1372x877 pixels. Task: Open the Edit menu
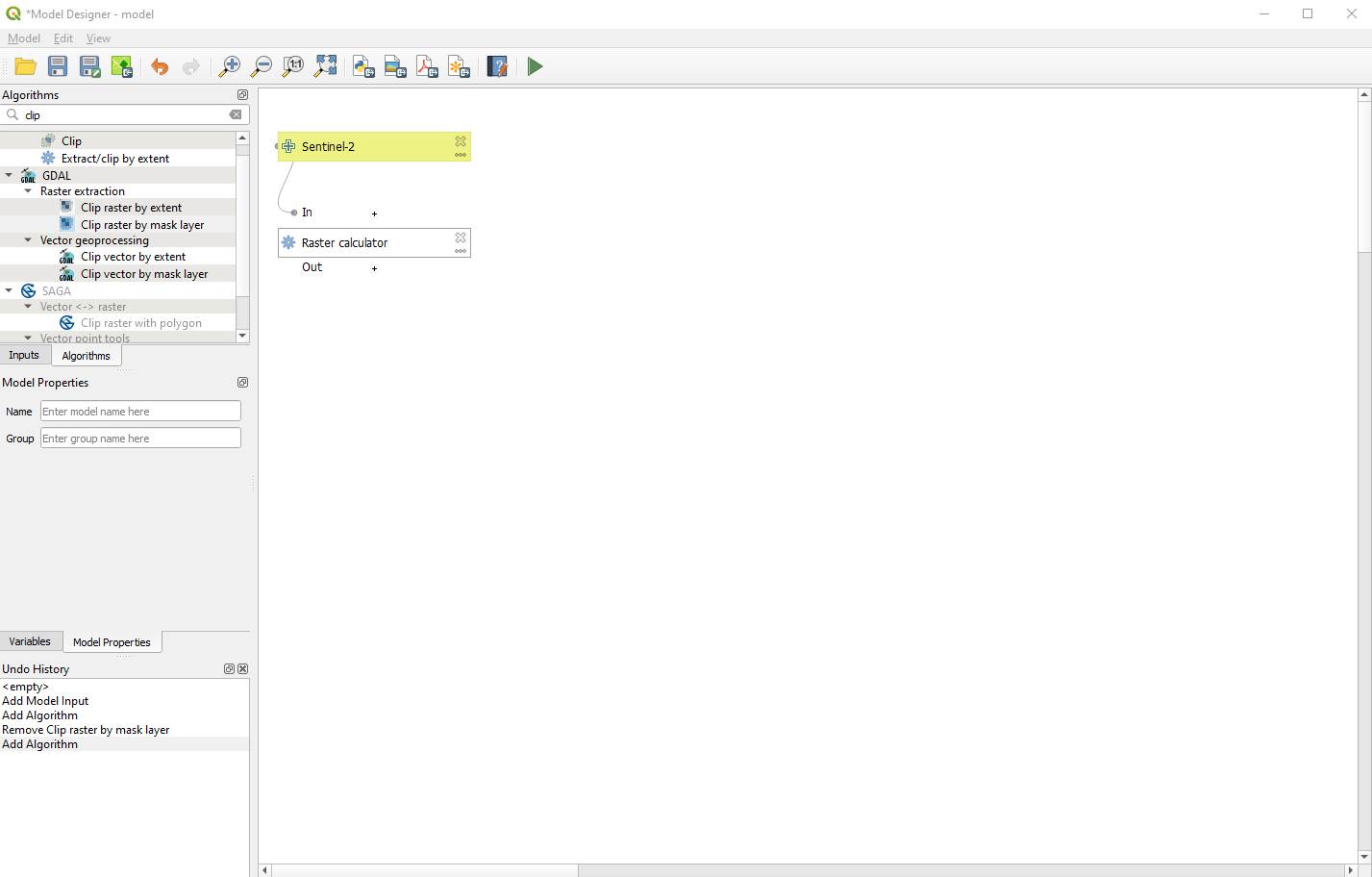click(x=63, y=38)
